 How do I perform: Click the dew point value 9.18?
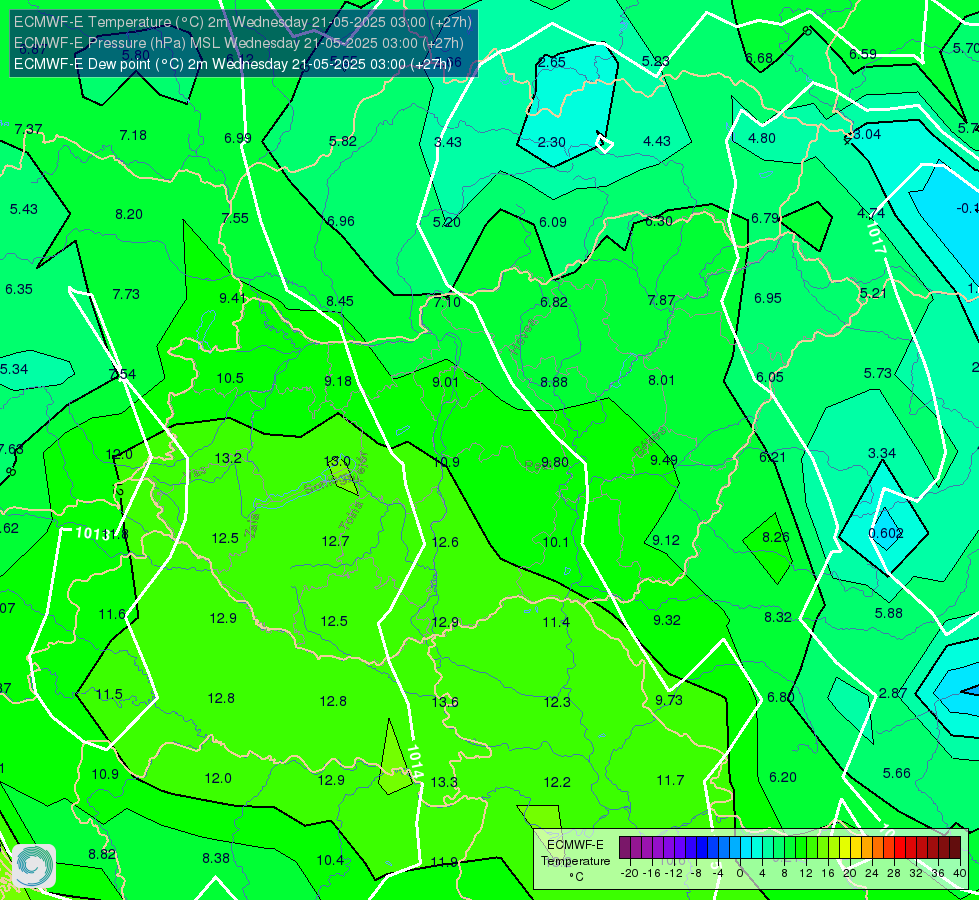pyautogui.click(x=338, y=381)
